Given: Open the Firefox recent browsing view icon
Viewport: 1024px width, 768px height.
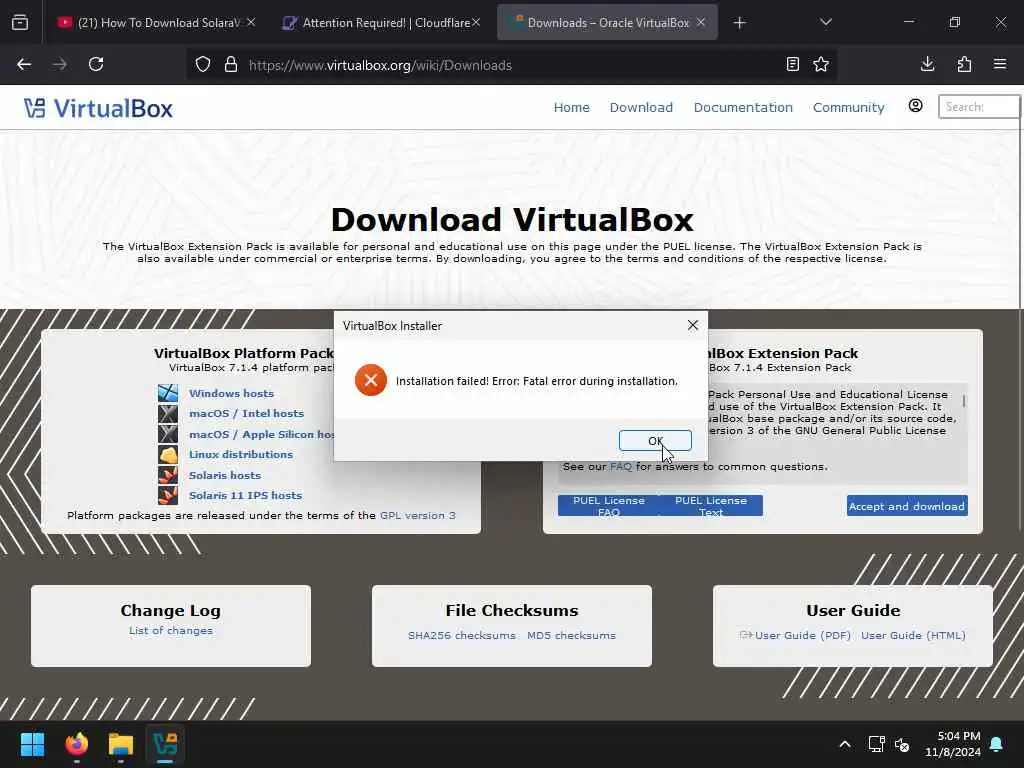Looking at the screenshot, I should [20, 23].
